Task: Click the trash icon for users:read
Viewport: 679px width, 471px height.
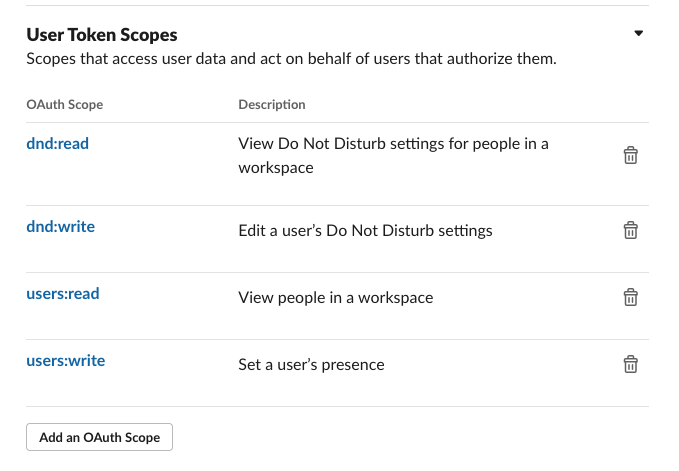Action: pos(631,297)
